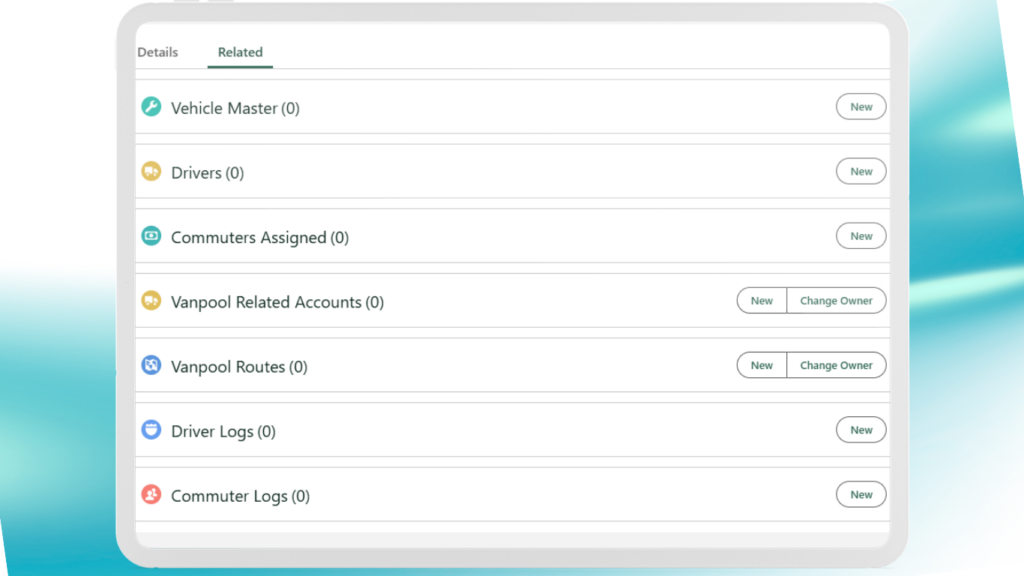Create a new Vehicle Master record
This screenshot has width=1024, height=576.
click(x=861, y=107)
